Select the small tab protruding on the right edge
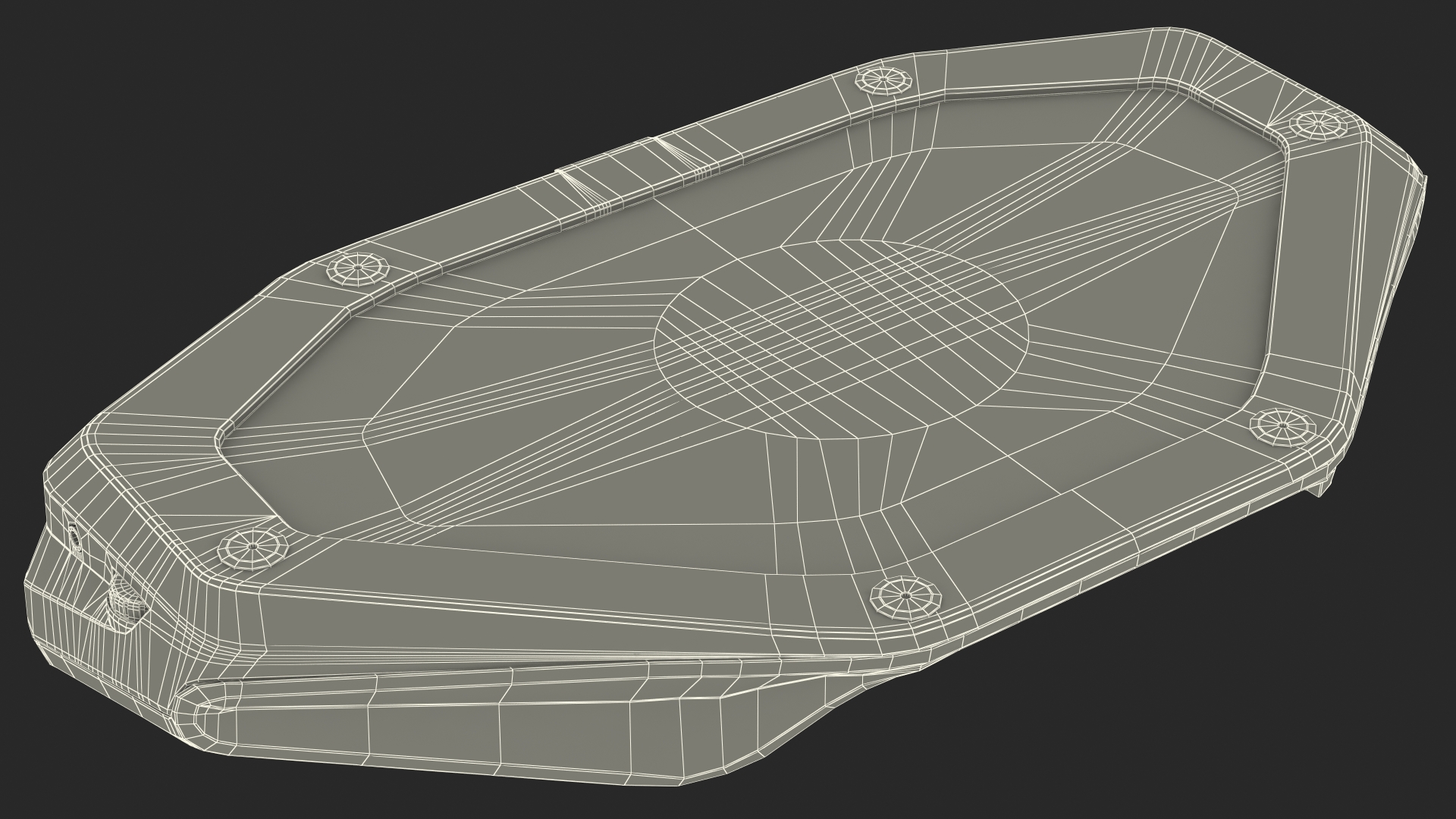Screen dimensions: 1456x819 point(1320,486)
